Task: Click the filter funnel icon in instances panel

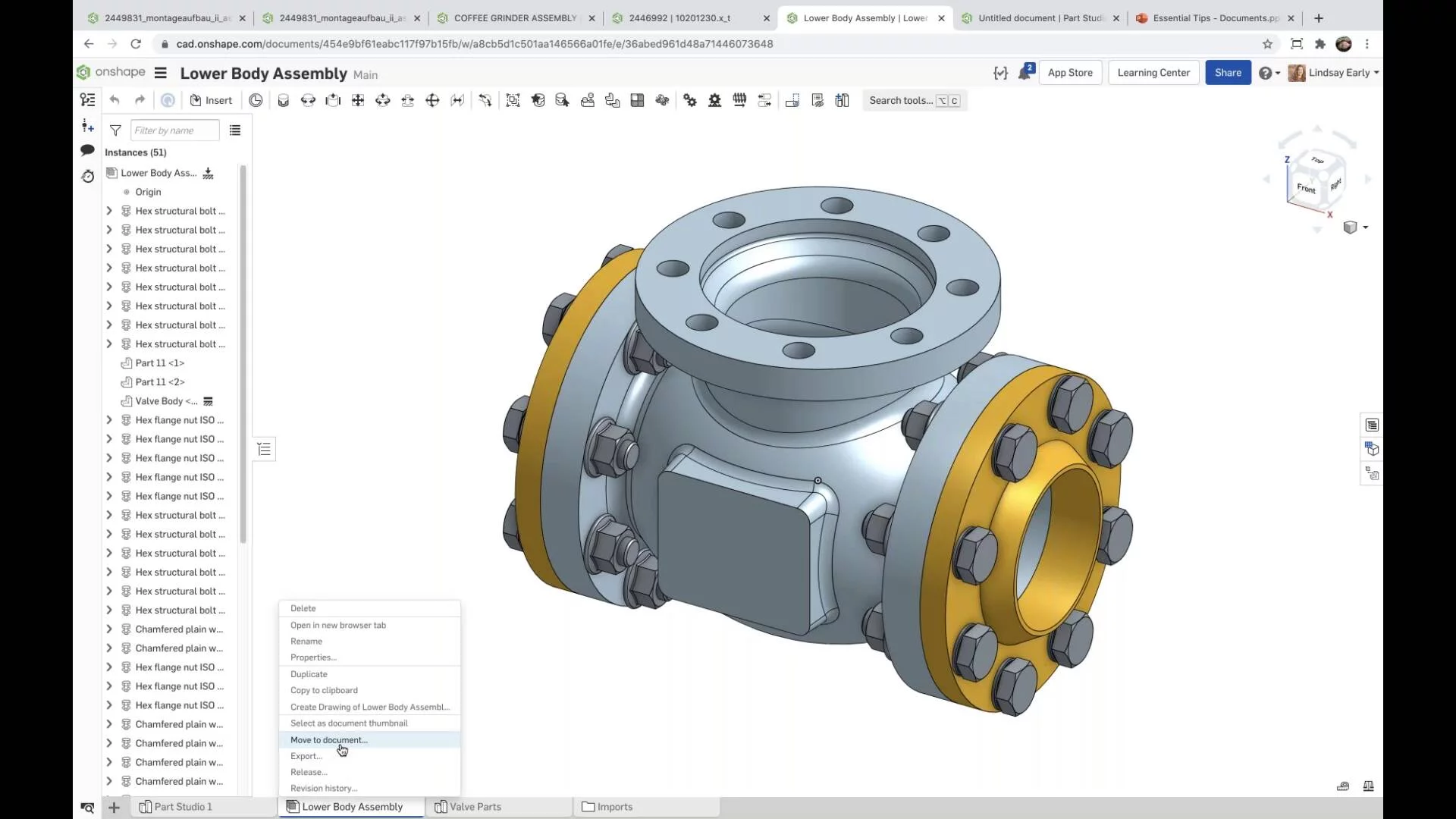Action: coord(115,130)
